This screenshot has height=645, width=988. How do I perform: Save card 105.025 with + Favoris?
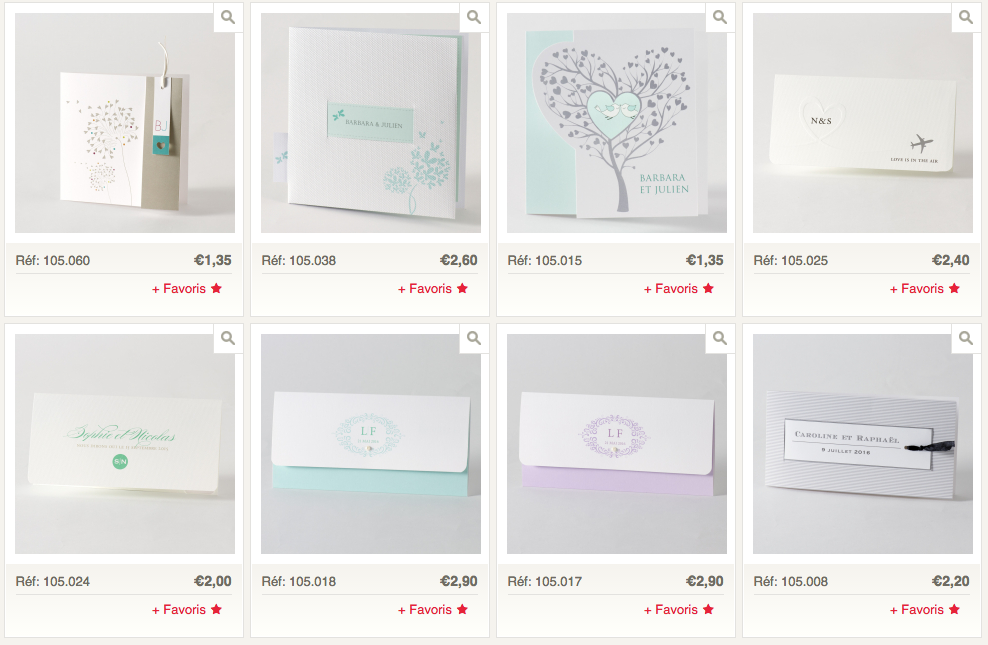coord(924,288)
